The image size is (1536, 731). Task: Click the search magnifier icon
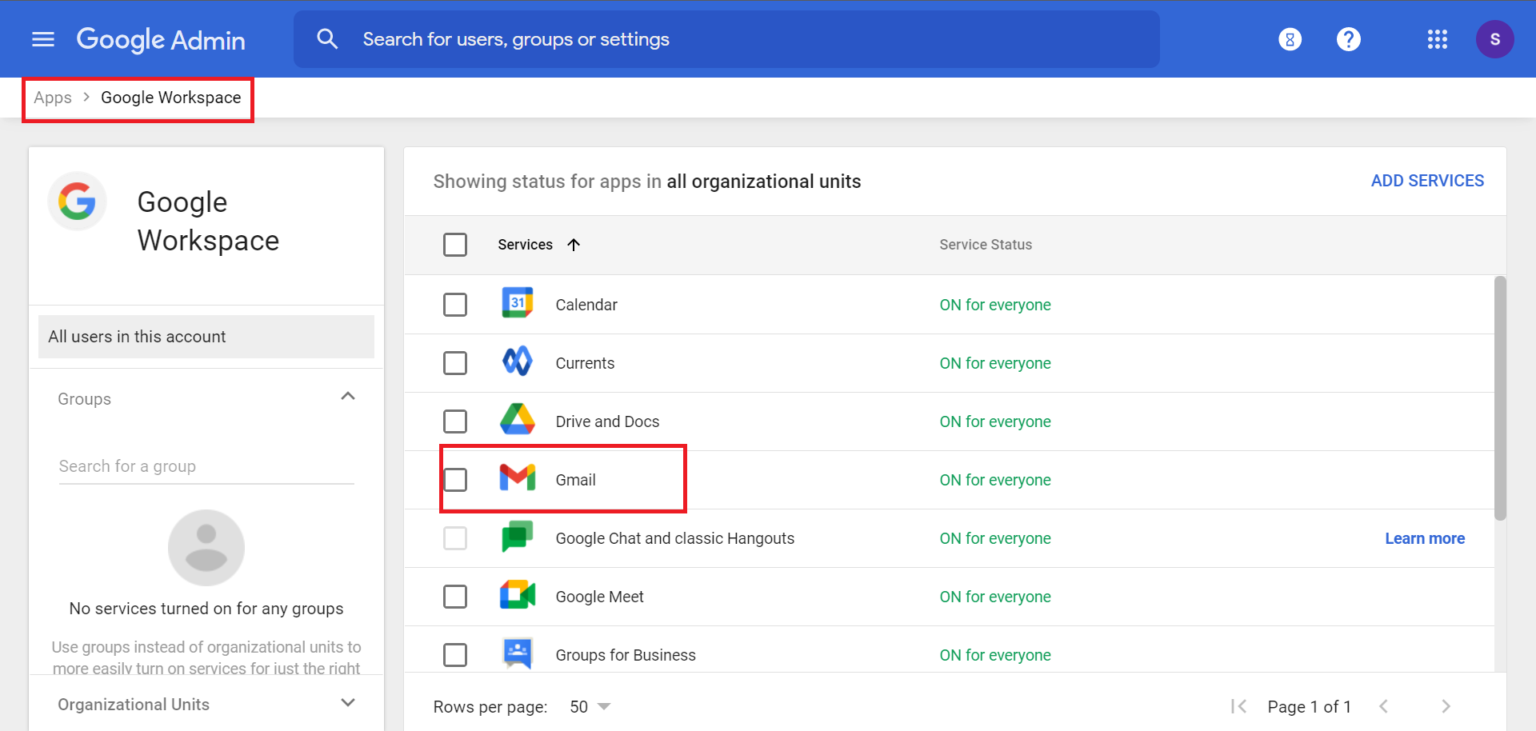coord(327,39)
